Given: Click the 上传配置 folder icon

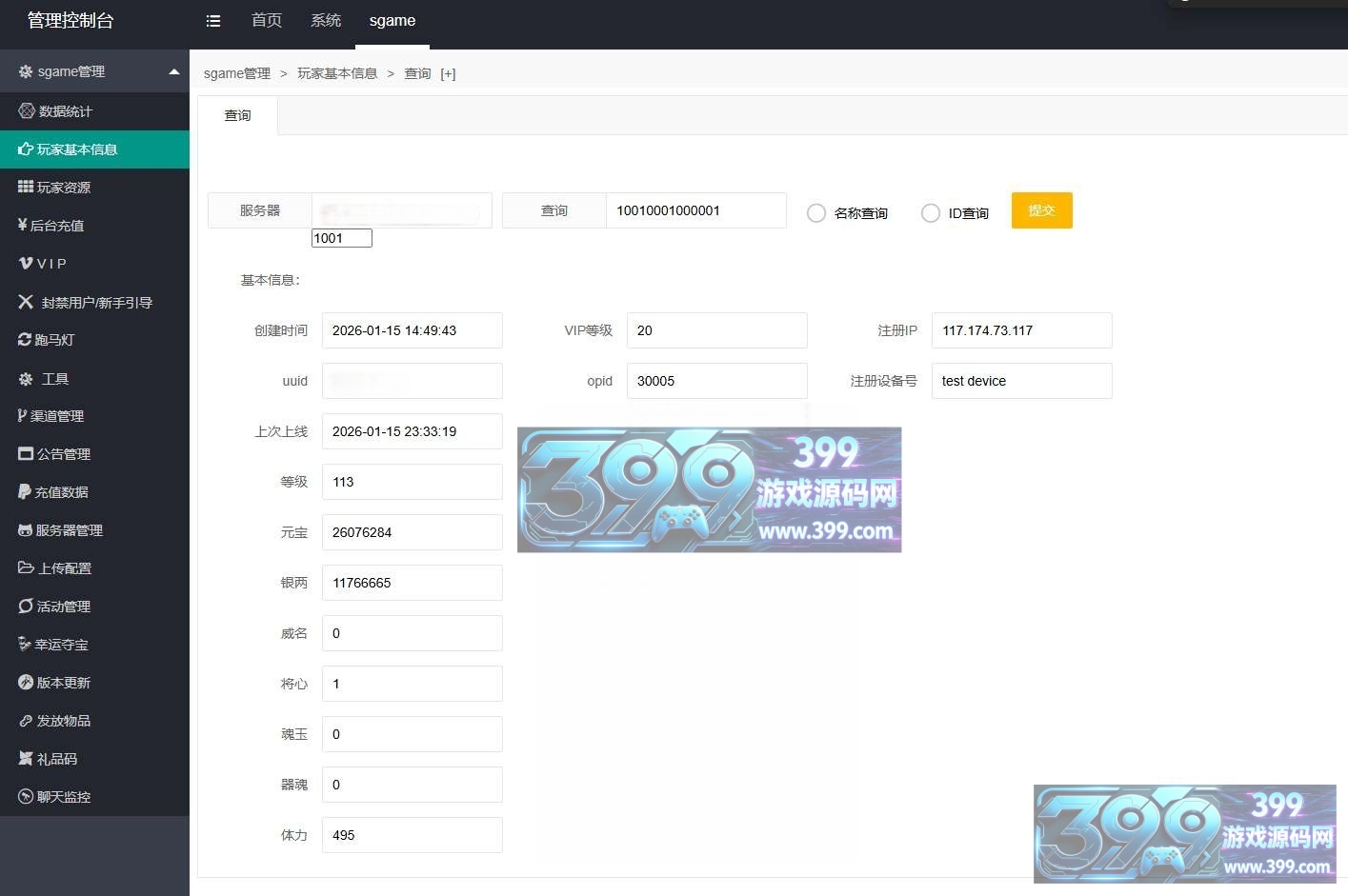Looking at the screenshot, I should click(x=26, y=568).
